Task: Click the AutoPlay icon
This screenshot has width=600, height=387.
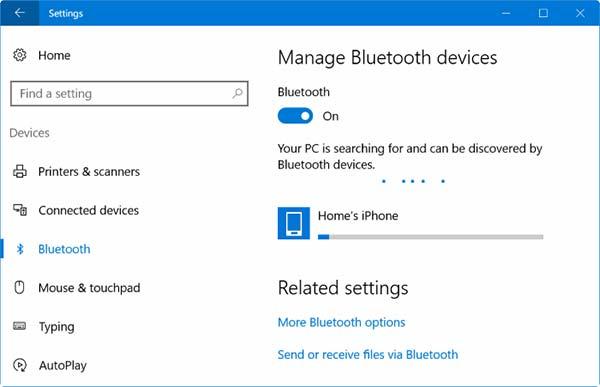Action: [x=20, y=365]
